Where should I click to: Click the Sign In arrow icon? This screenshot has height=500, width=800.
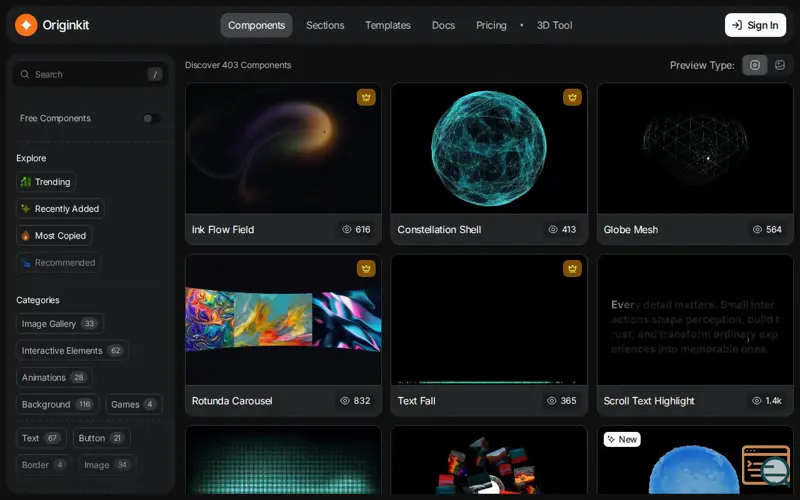coord(737,25)
